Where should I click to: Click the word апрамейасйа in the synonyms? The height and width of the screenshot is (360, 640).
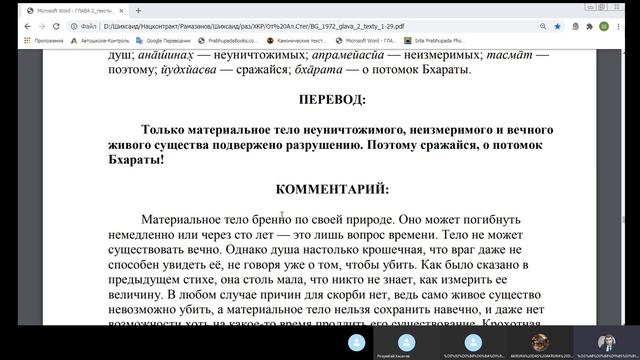348,55
